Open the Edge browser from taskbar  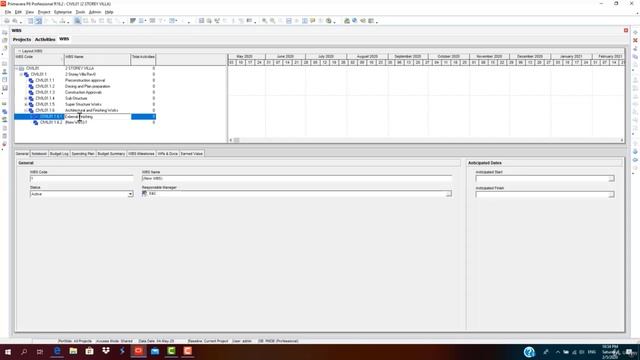coord(57,351)
